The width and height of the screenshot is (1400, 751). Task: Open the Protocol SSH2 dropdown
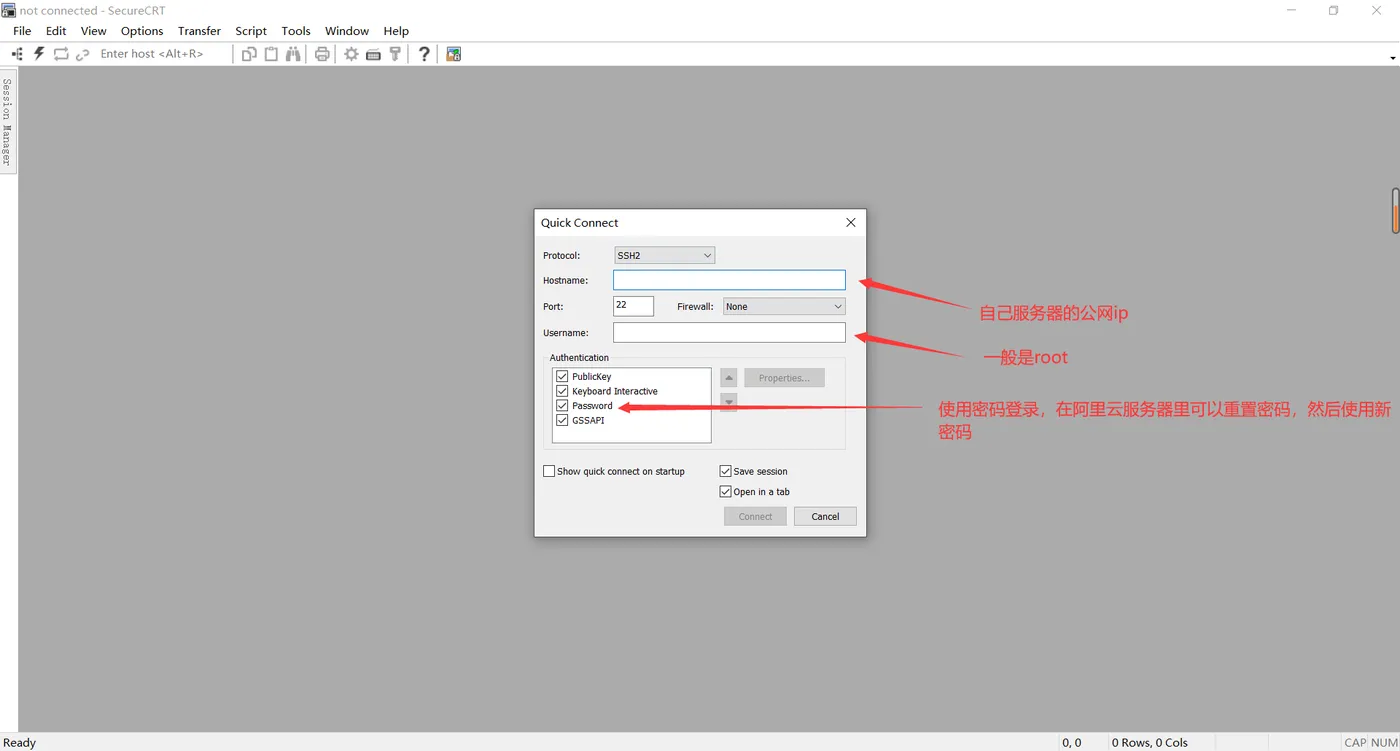tap(664, 256)
